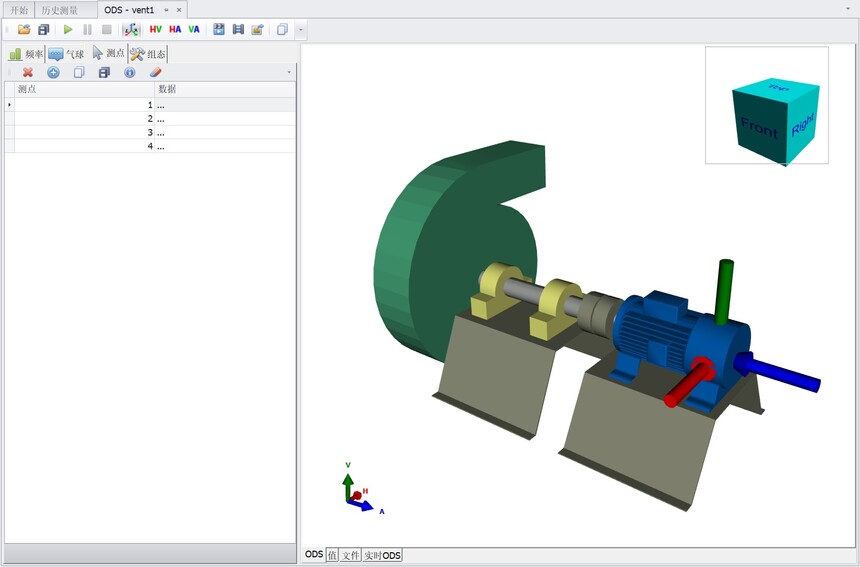Viewport: 860px width, 567px height.
Task: Click the film strip icon in toolbar
Action: (238, 30)
